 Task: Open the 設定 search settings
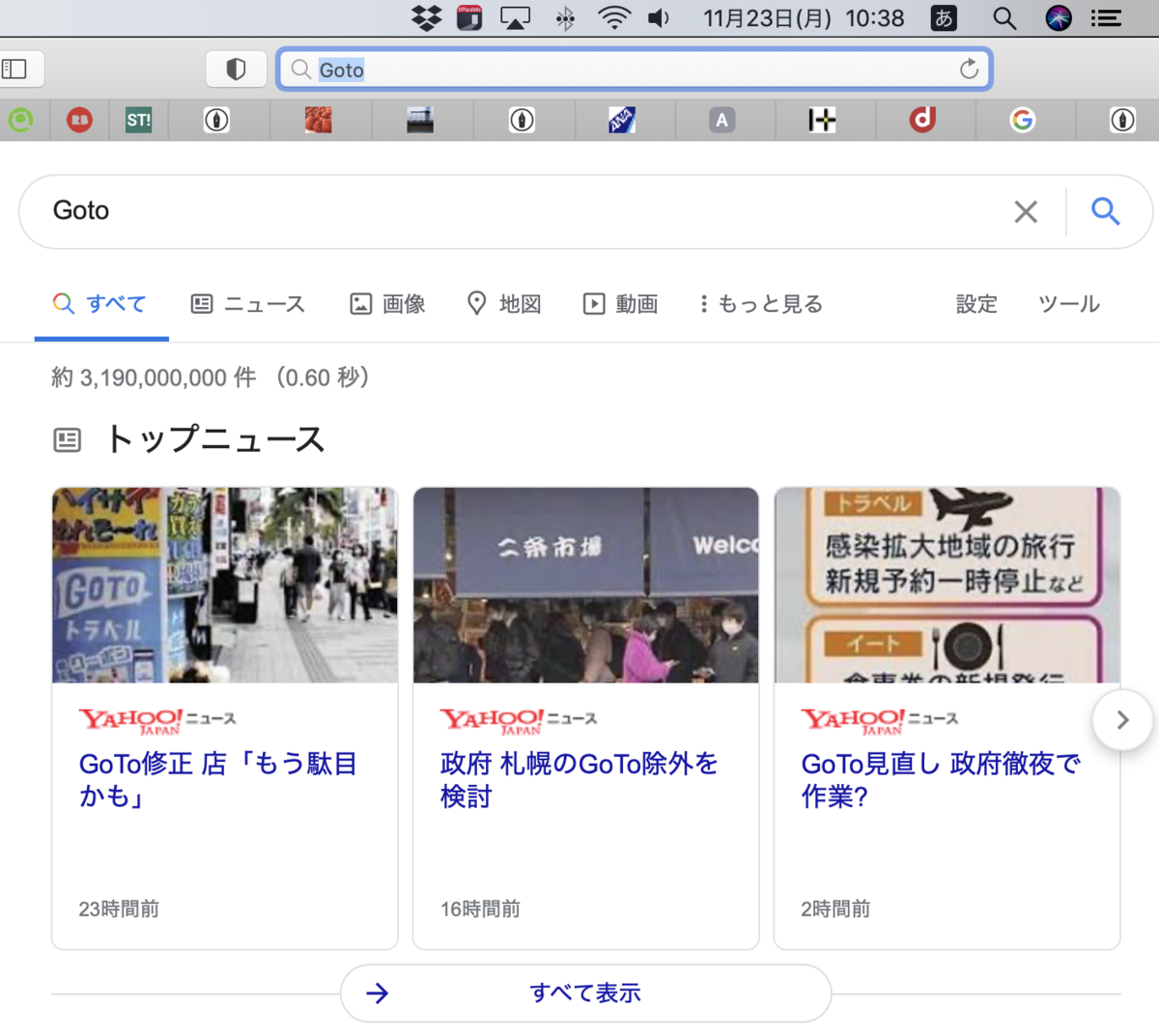975,304
